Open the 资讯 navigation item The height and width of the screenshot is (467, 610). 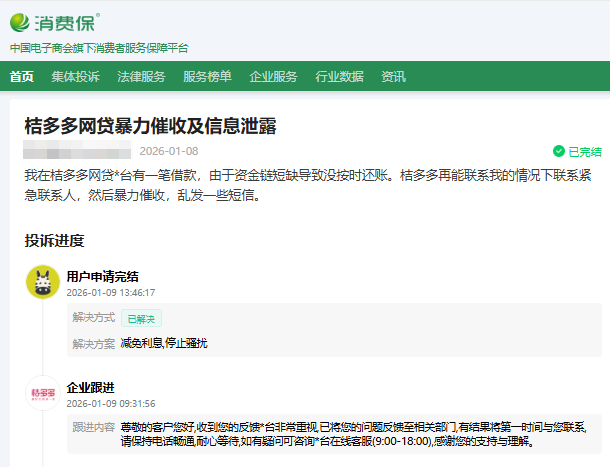[393, 77]
